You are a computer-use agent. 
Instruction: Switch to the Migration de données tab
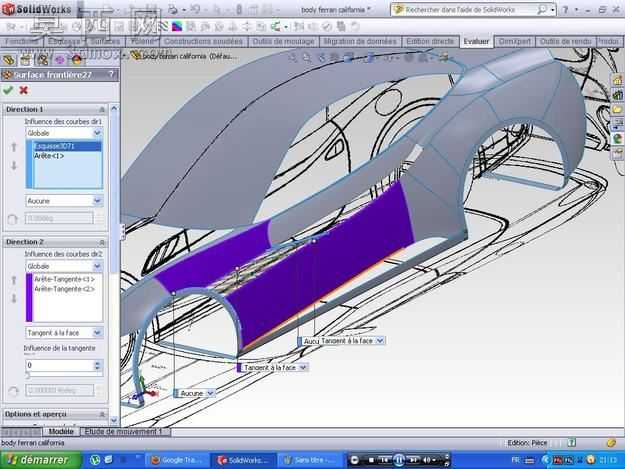360,41
